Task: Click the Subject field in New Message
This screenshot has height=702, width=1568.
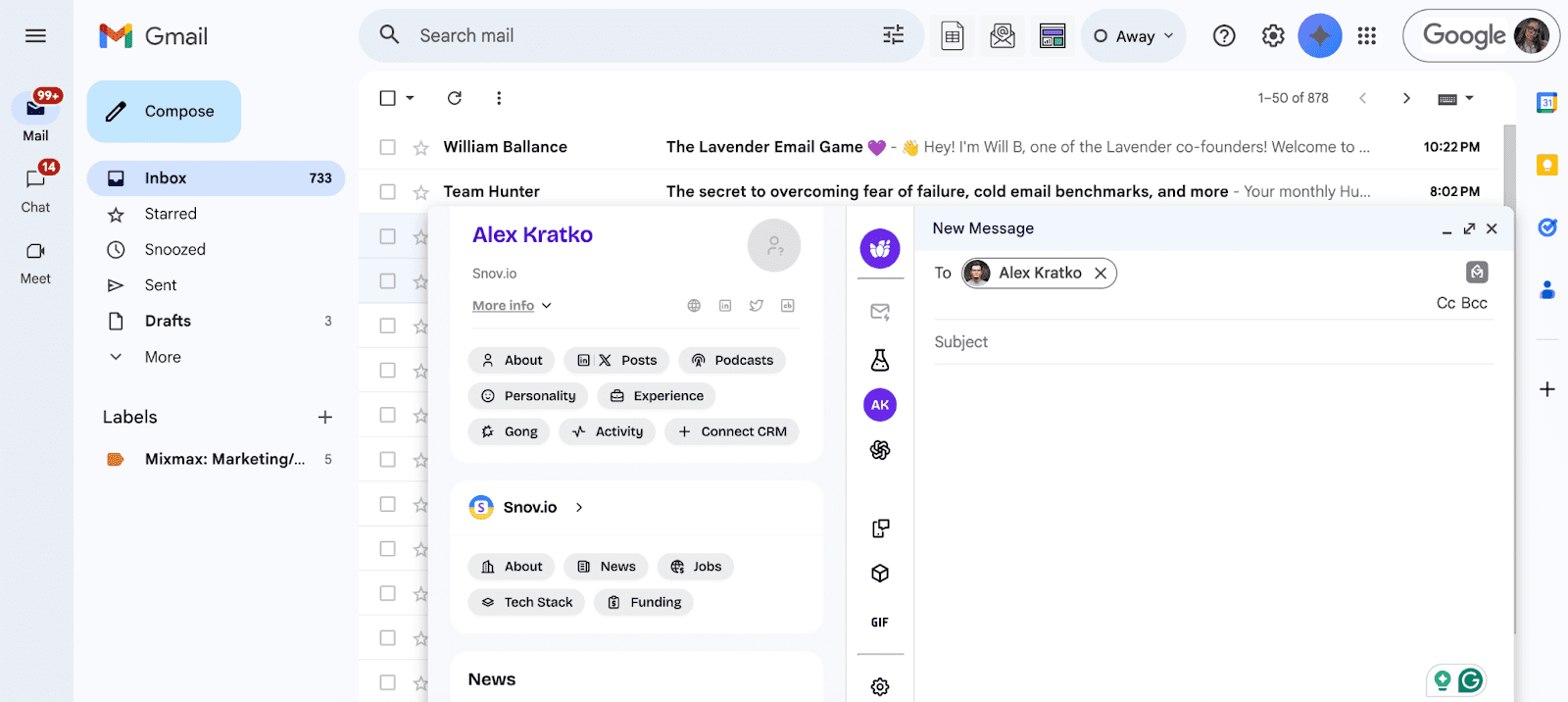Action: click(1211, 342)
